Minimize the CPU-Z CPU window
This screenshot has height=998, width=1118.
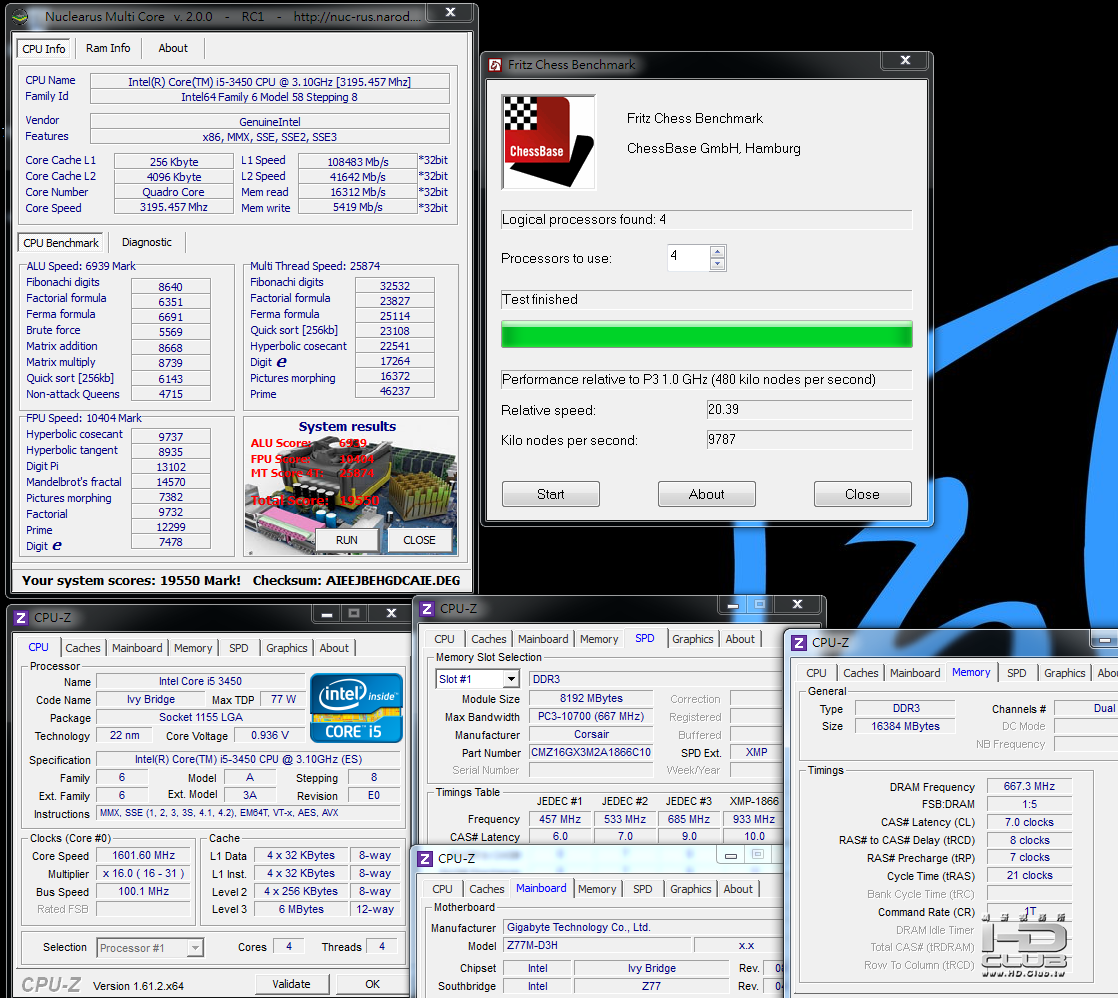click(327, 614)
